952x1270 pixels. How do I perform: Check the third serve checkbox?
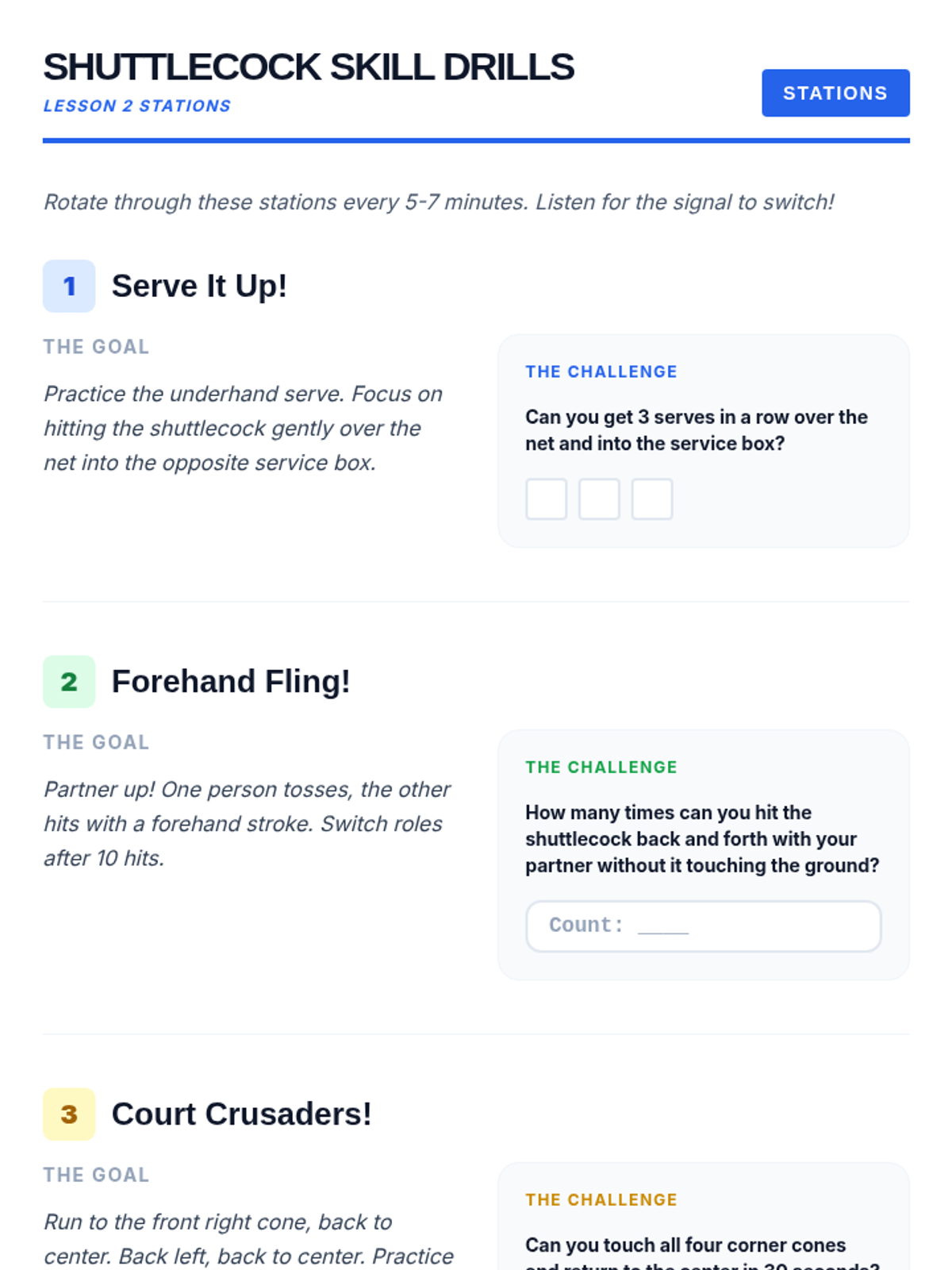[652, 499]
